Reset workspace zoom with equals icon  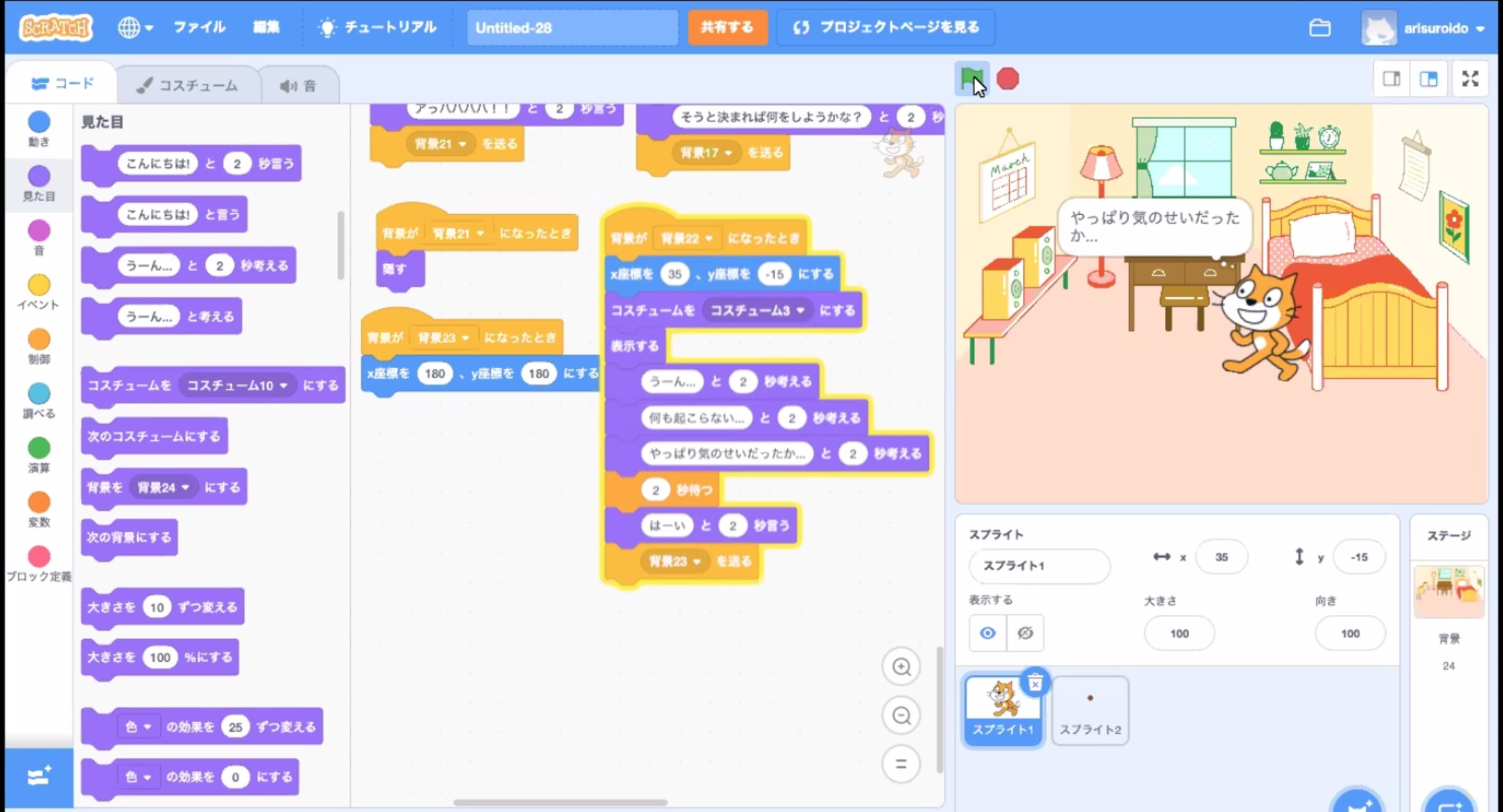(x=901, y=764)
